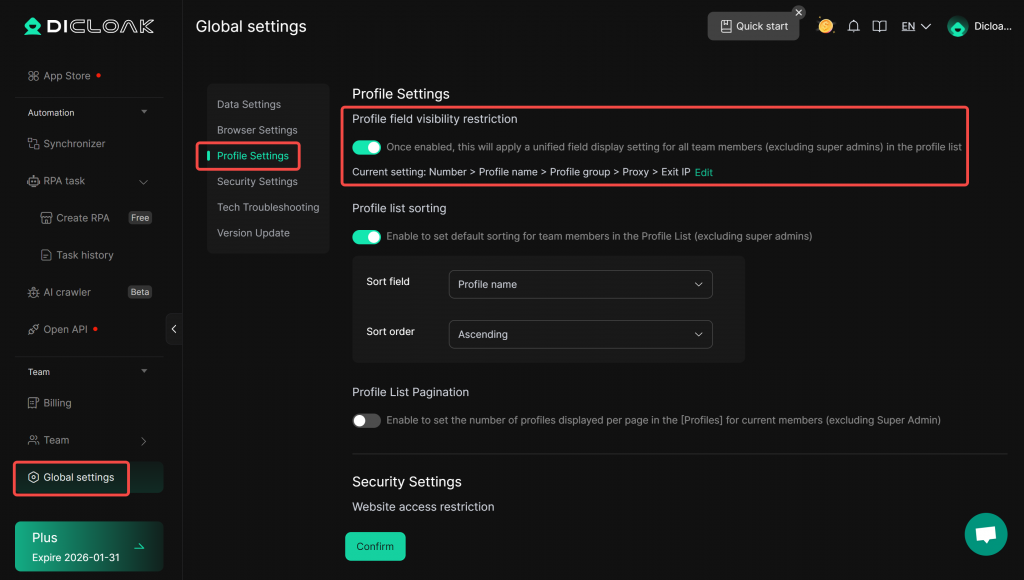Enable the Profile List Pagination toggle
Image resolution: width=1024 pixels, height=580 pixels.
click(367, 421)
